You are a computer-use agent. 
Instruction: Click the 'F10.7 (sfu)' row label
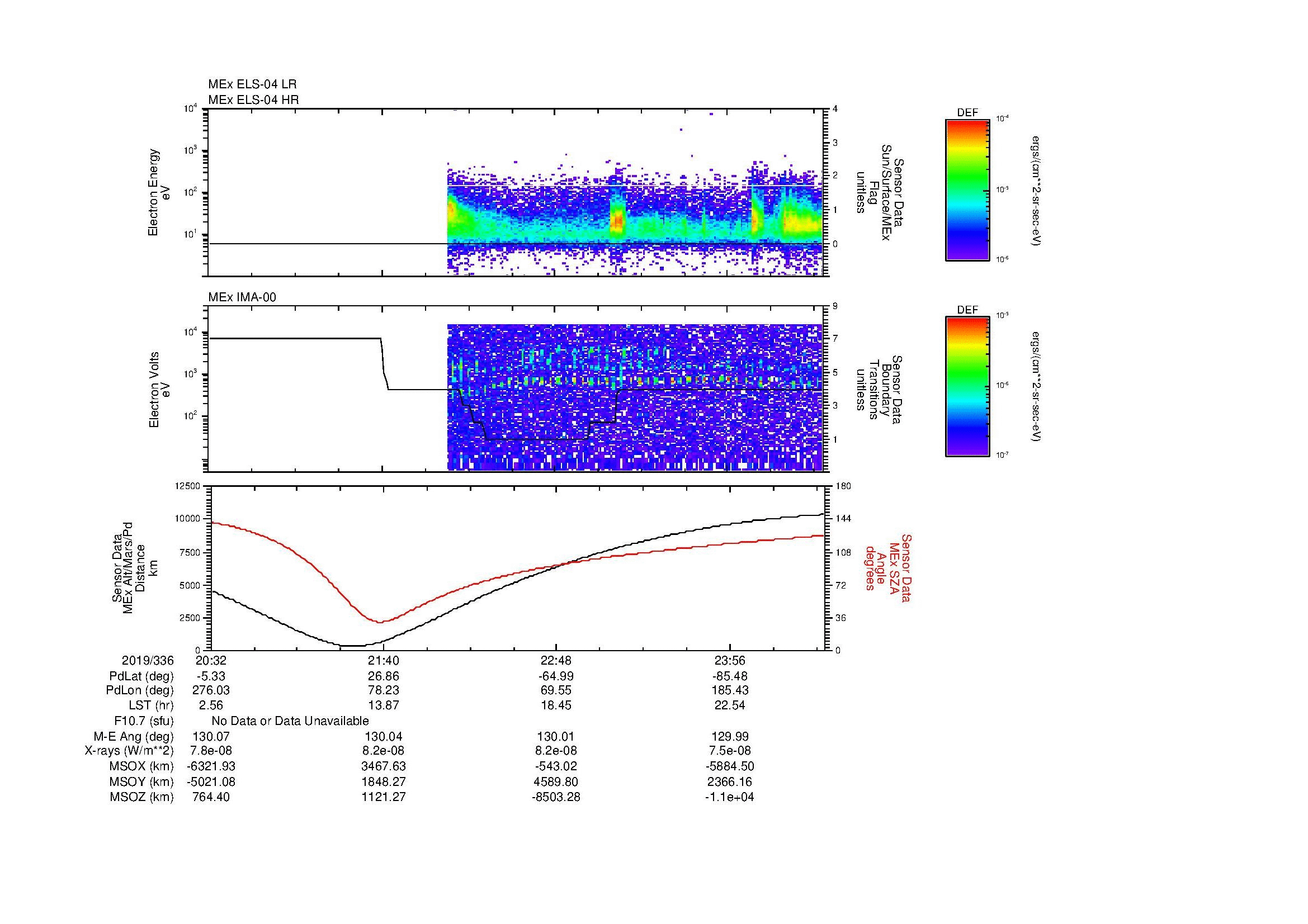click(144, 721)
